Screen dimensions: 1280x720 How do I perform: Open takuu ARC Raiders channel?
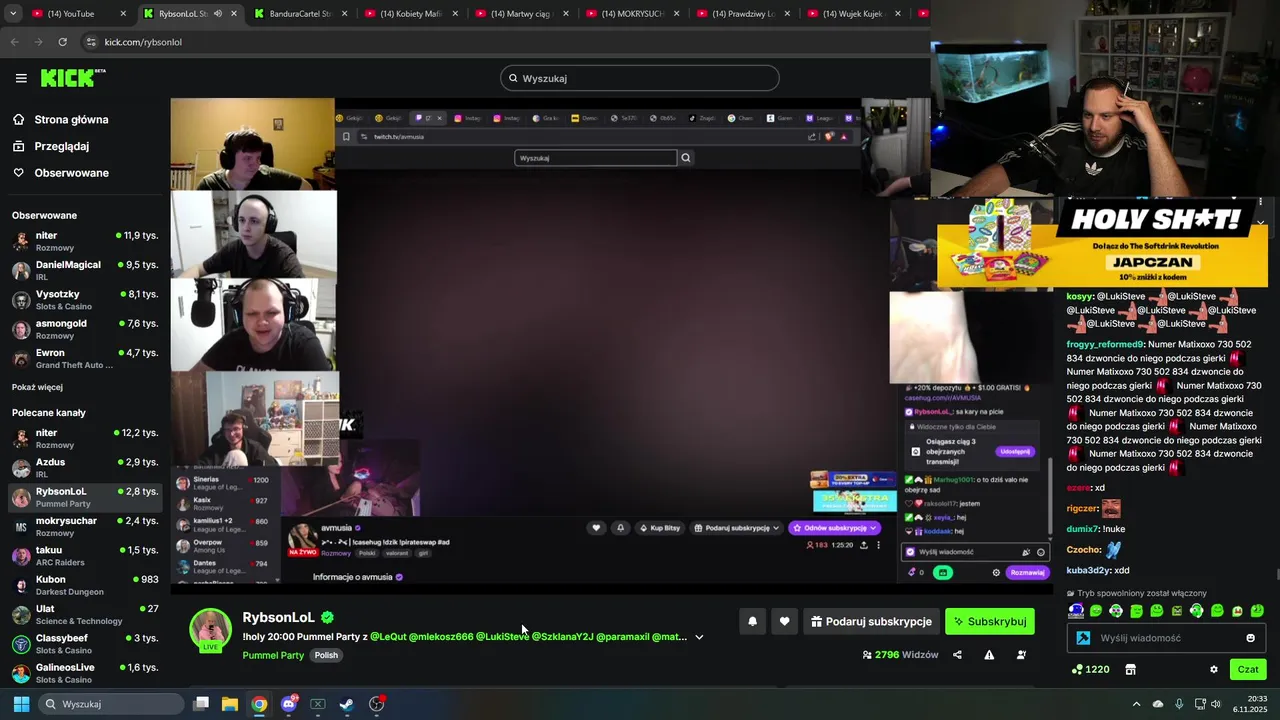85,556
